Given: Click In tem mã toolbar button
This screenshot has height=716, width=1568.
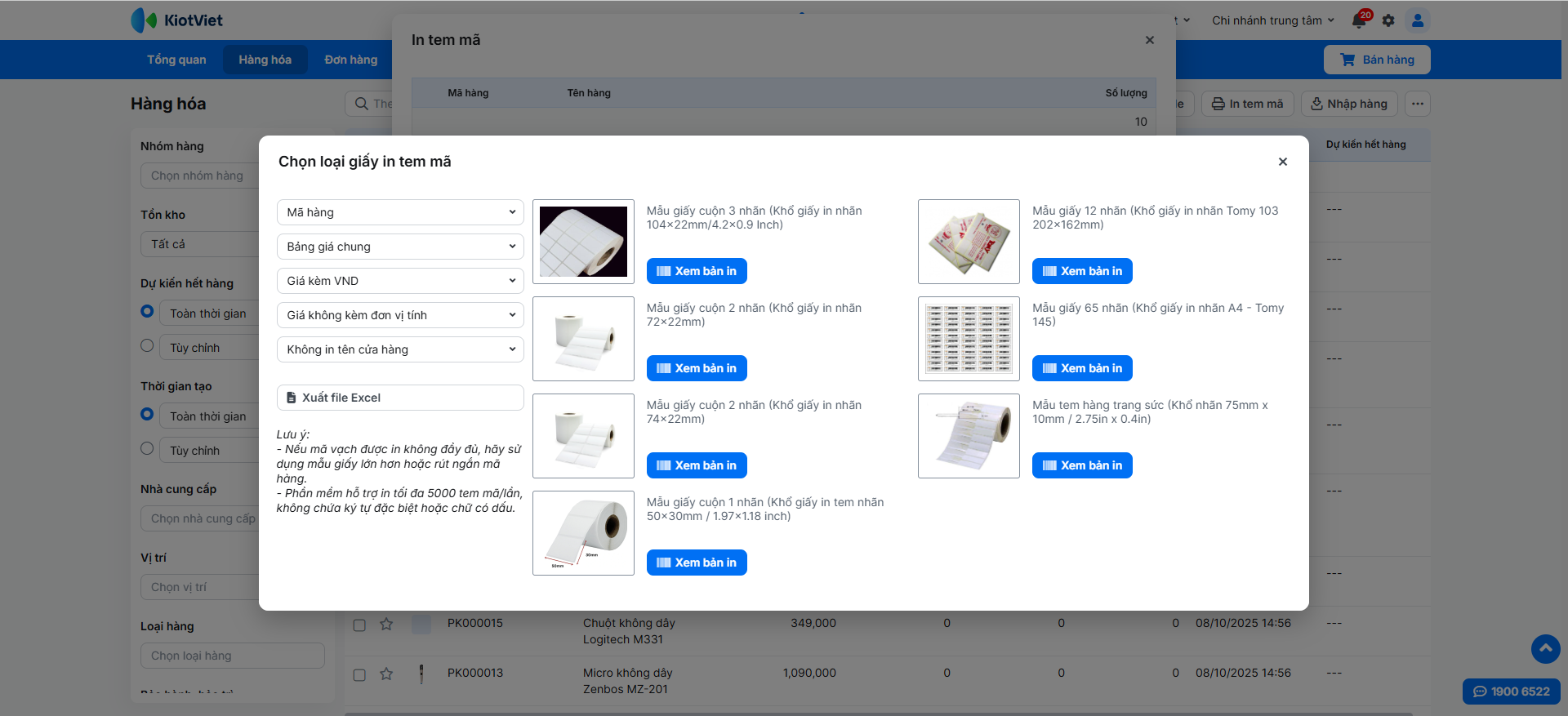Looking at the screenshot, I should point(1247,104).
